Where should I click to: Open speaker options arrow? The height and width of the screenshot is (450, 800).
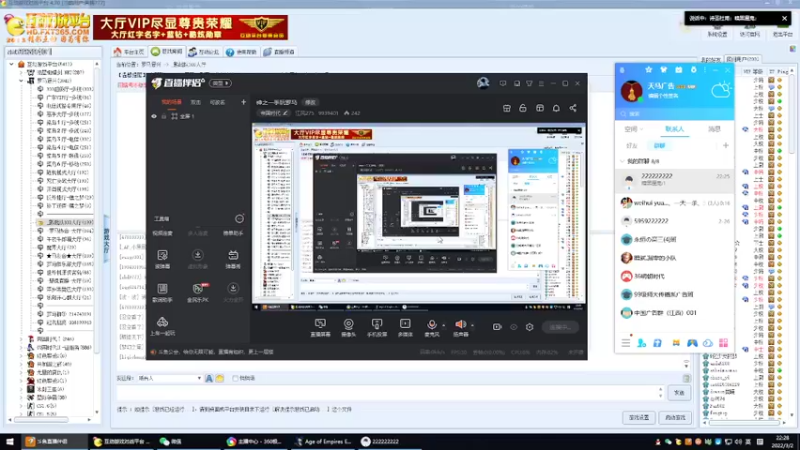point(472,325)
